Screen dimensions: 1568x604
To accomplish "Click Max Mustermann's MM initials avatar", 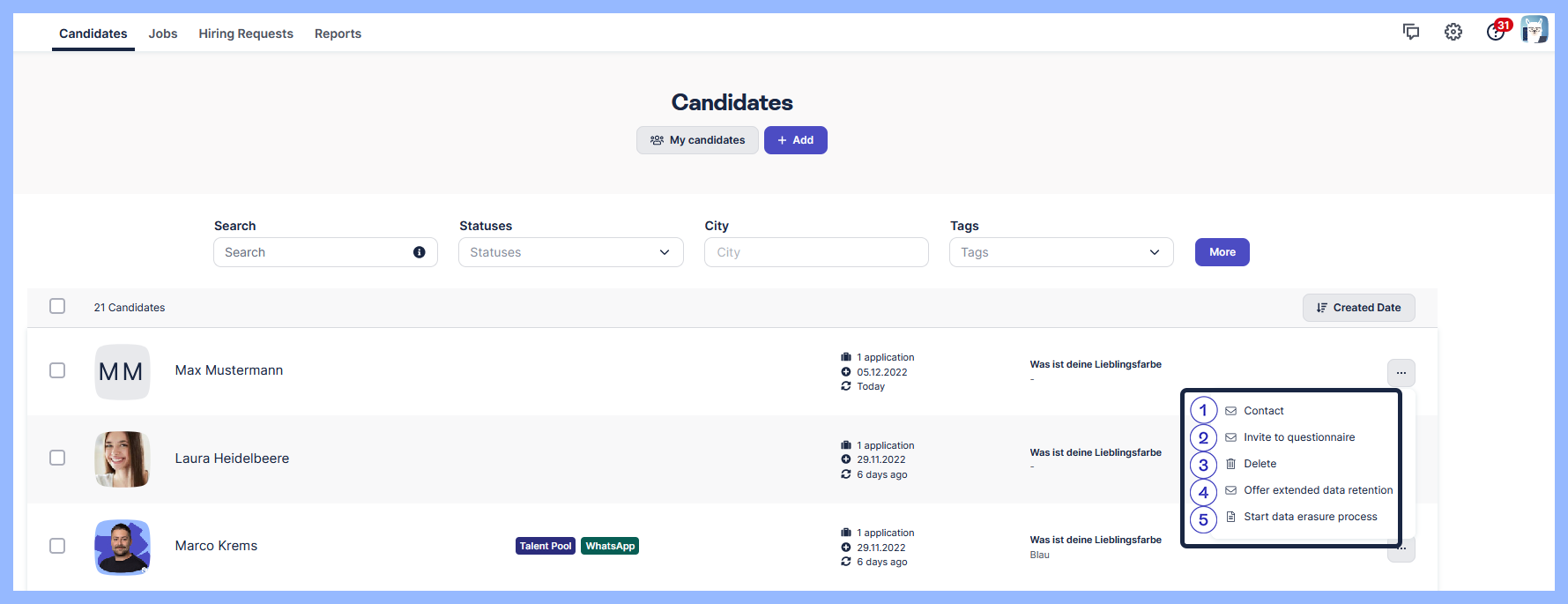I will (x=122, y=372).
